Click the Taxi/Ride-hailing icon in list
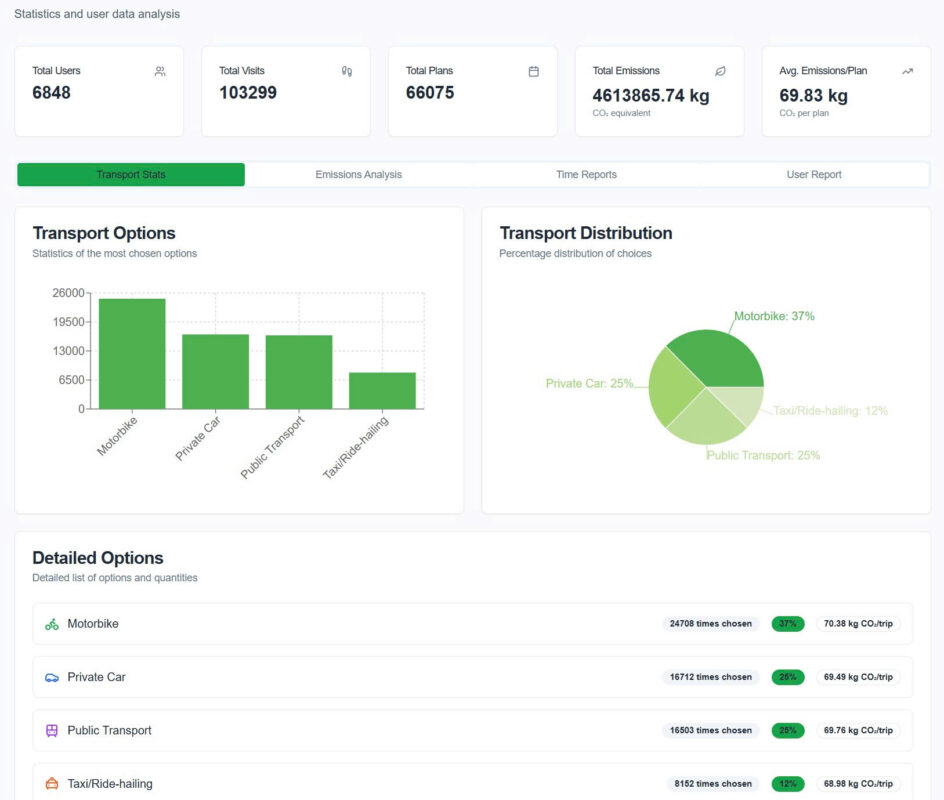Viewport: 944px width, 800px height. coord(52,784)
